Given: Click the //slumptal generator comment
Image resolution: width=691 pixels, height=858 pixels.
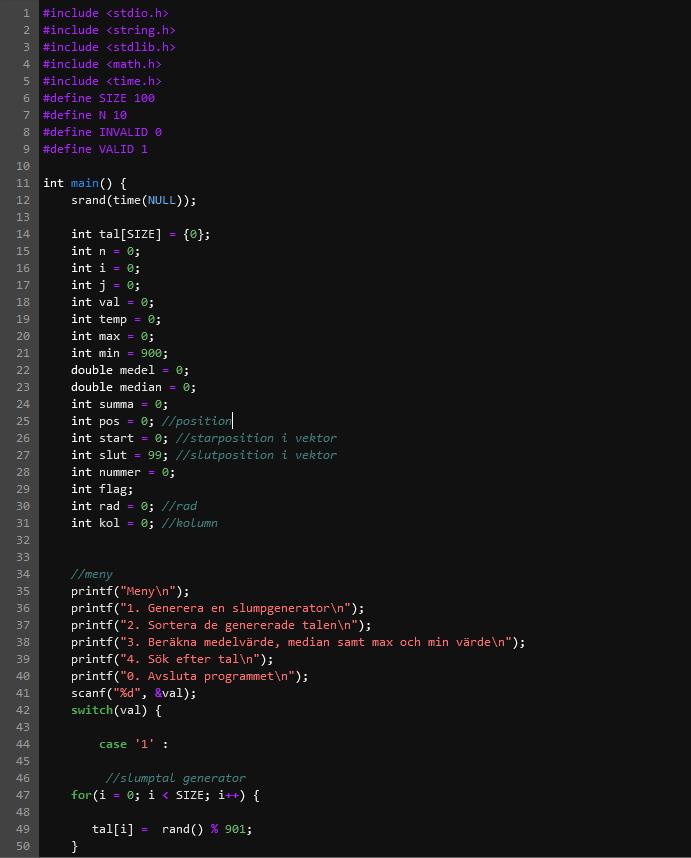Looking at the screenshot, I should tap(175, 778).
